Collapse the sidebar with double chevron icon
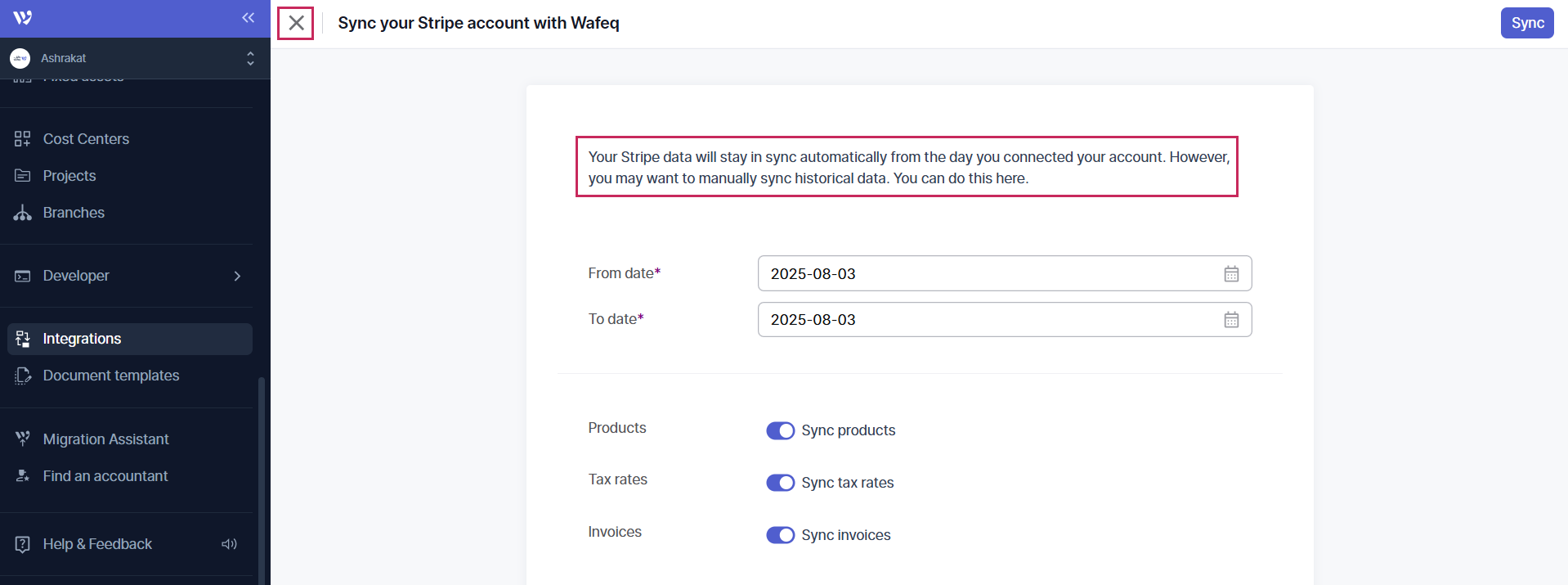 coord(248,18)
